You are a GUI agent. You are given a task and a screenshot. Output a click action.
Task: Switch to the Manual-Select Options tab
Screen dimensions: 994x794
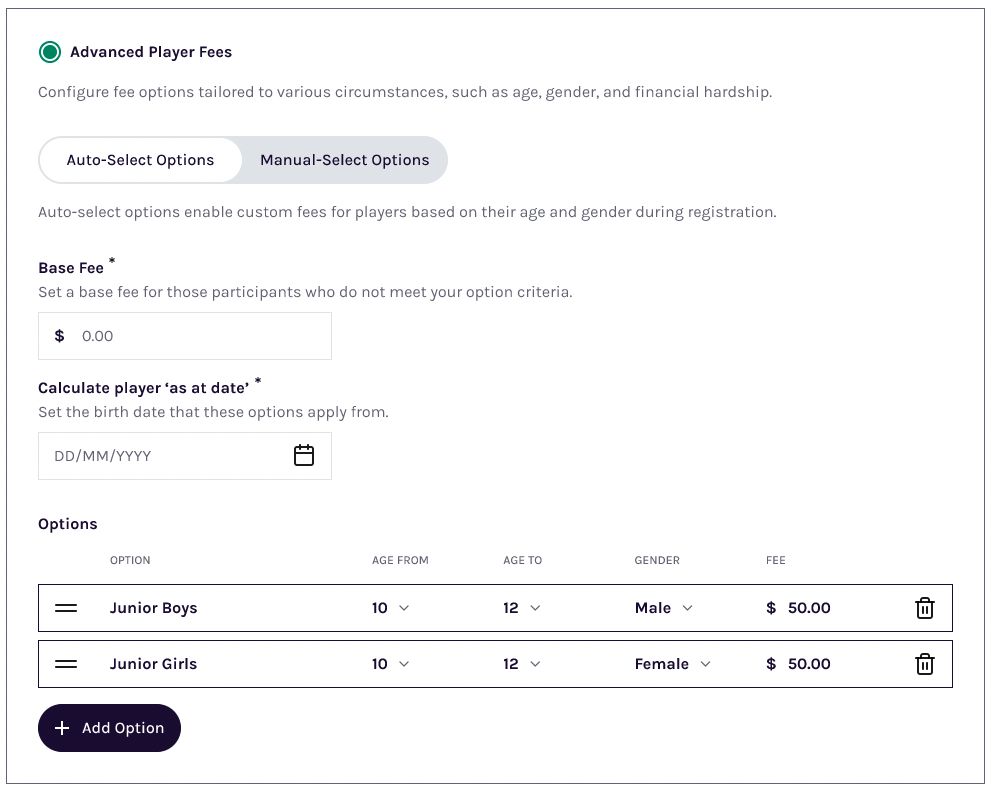(x=343, y=160)
